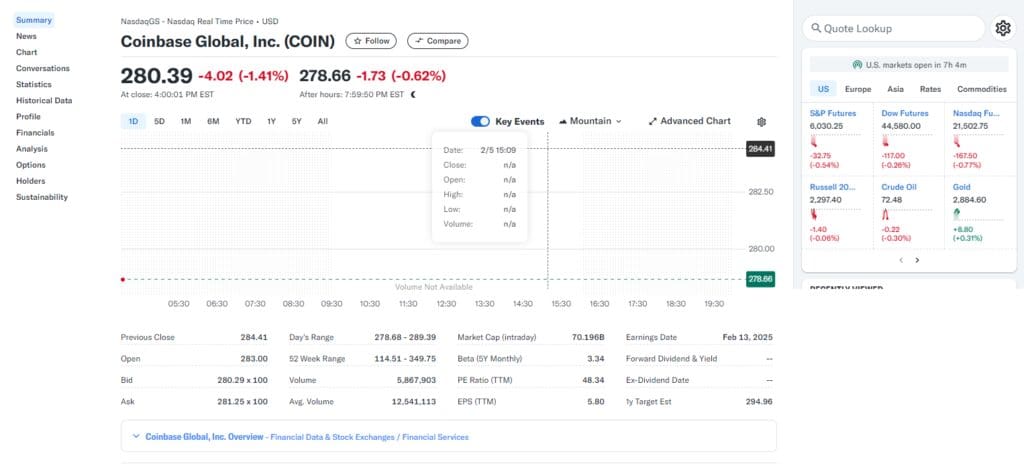Open Chart in the left sidebar
This screenshot has width=1024, height=466.
(x=27, y=52)
